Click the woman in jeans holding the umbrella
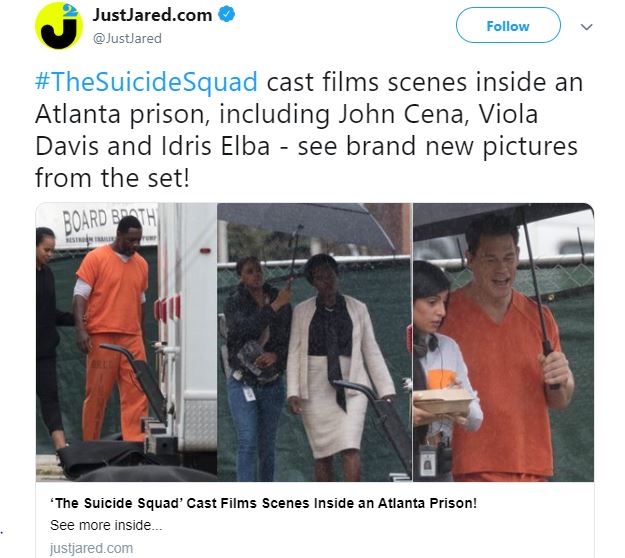Viewport: 625px width, 558px height. click(255, 367)
